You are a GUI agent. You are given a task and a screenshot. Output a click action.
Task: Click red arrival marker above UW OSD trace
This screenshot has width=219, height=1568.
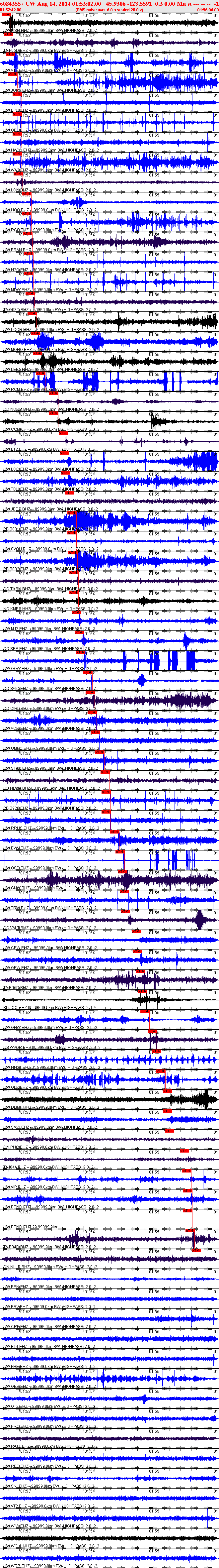point(120,852)
